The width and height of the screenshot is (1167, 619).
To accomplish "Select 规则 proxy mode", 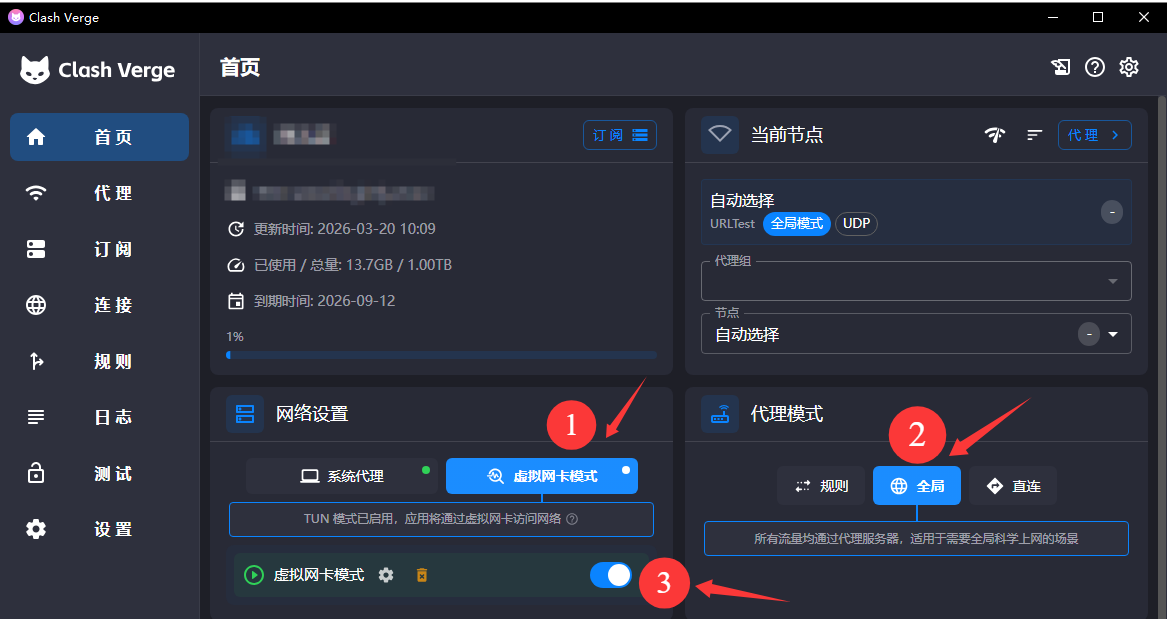I will (821, 486).
